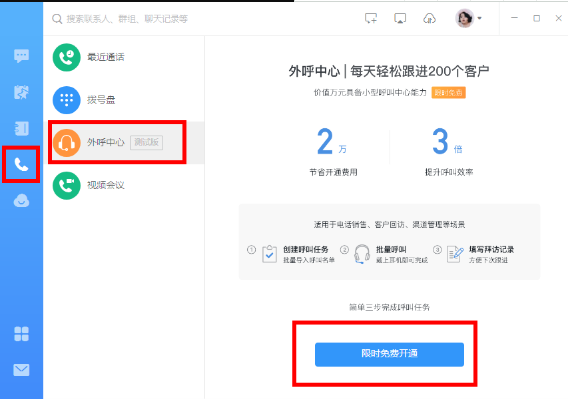This screenshot has width=568, height=399.
Task: Open the messages chat icon in sidebar
Action: [21, 56]
